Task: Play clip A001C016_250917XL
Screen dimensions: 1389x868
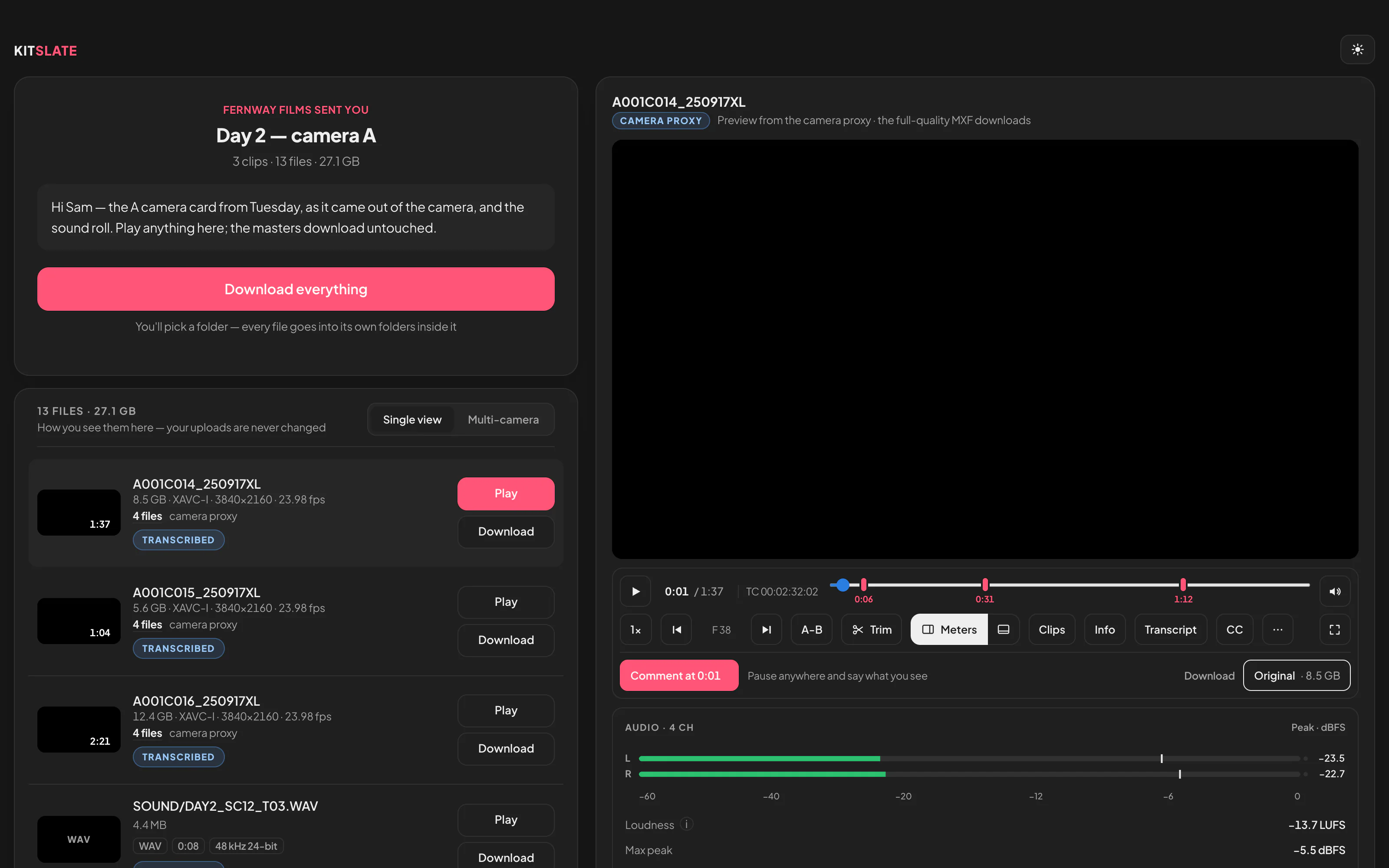Action: (506, 711)
